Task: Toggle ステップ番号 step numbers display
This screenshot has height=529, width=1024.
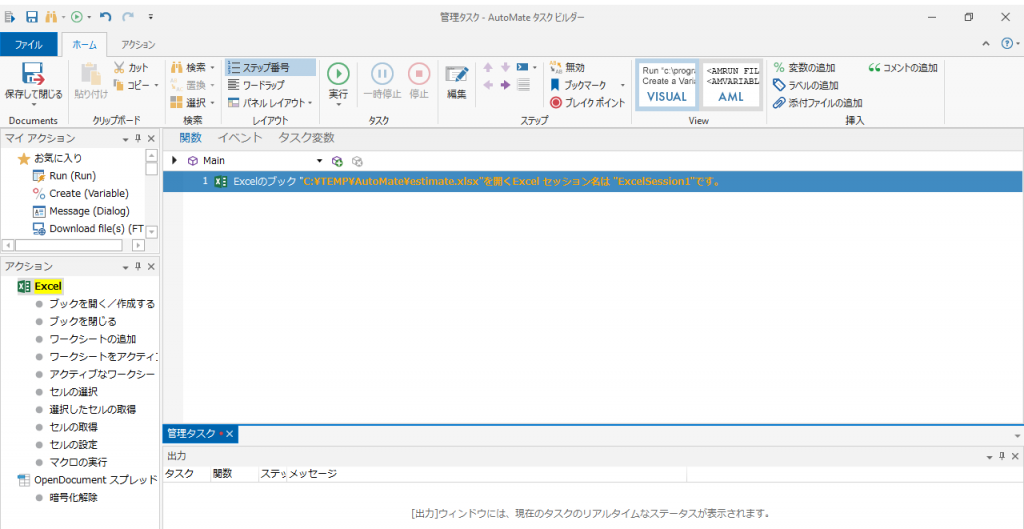Action: tap(270, 67)
